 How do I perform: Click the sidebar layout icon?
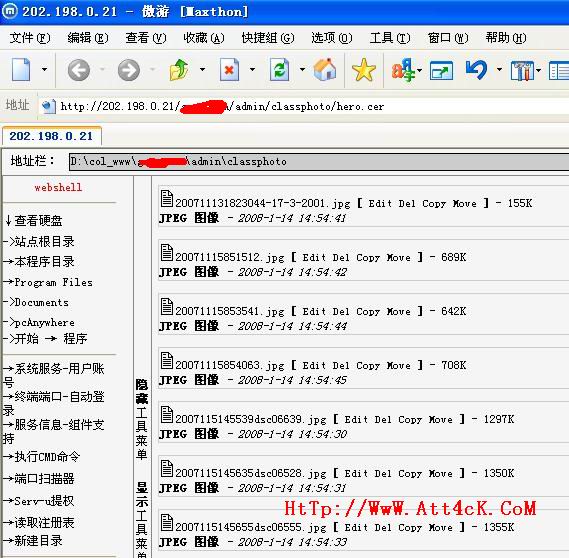click(559, 70)
